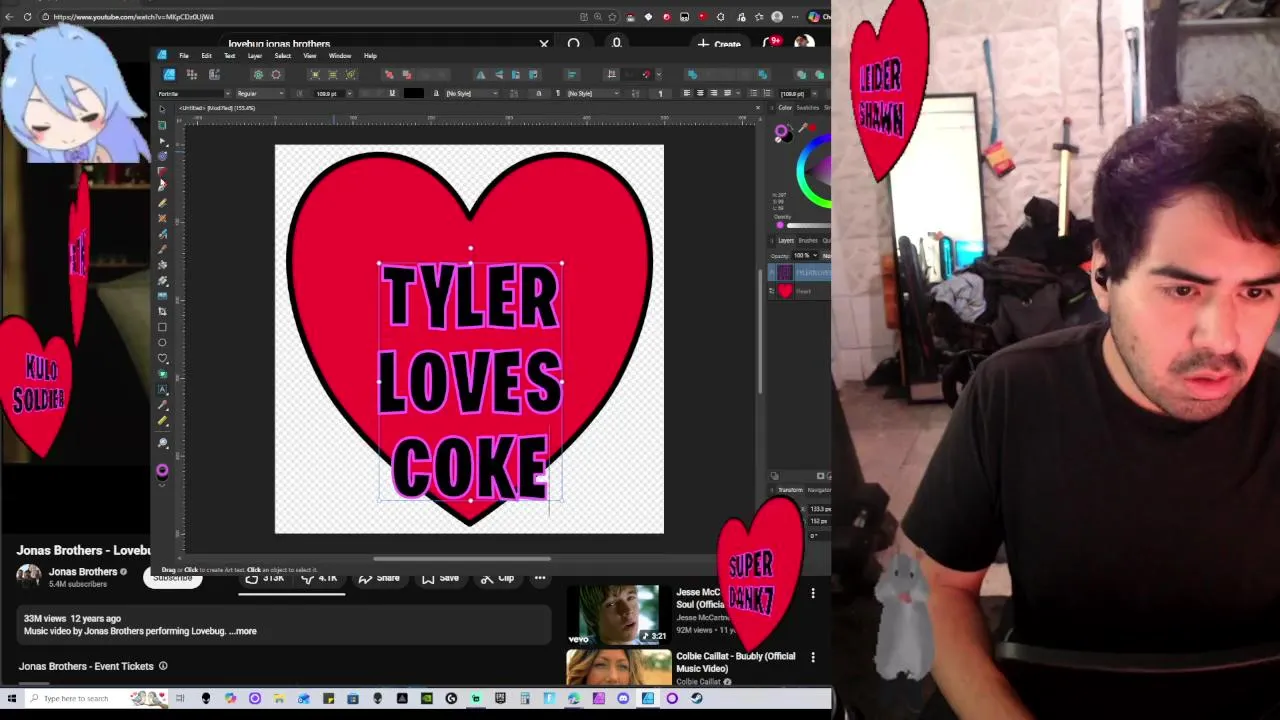Click YouTube voice search microphone icon
The width and height of the screenshot is (1280, 720).
tap(617, 44)
